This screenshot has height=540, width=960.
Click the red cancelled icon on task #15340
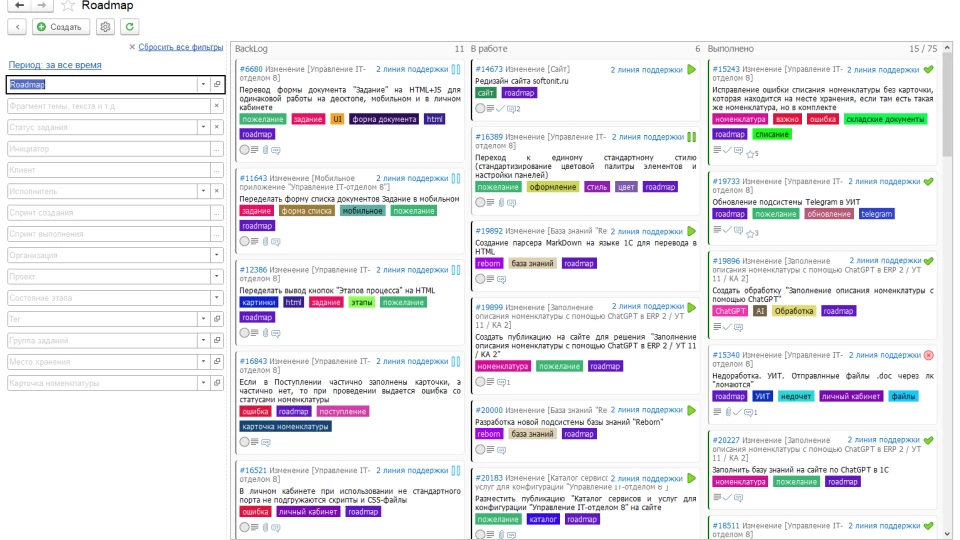point(928,355)
